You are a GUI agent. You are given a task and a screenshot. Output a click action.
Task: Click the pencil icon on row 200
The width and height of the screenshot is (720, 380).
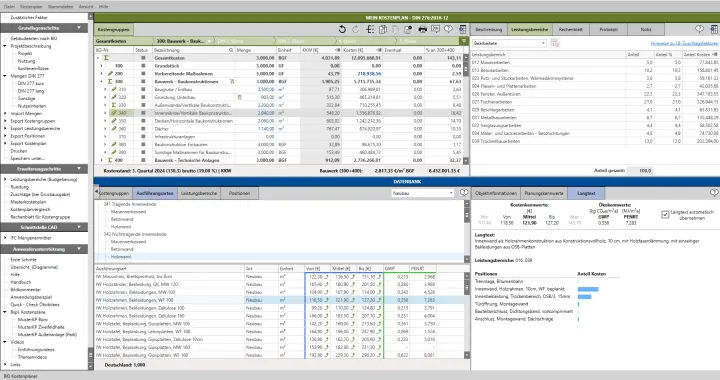coord(110,73)
